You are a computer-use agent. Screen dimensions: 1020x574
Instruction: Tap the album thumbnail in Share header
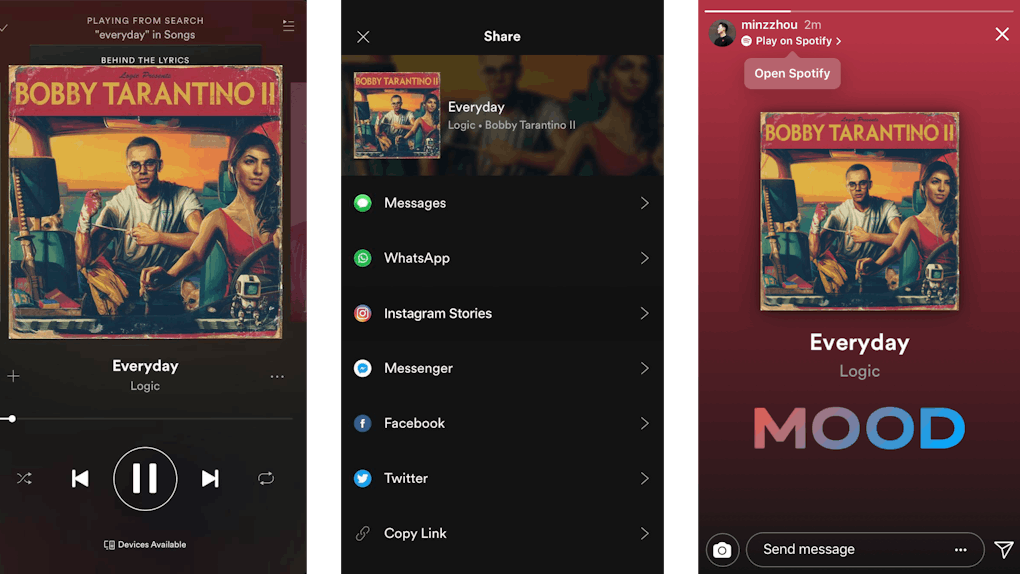[397, 115]
